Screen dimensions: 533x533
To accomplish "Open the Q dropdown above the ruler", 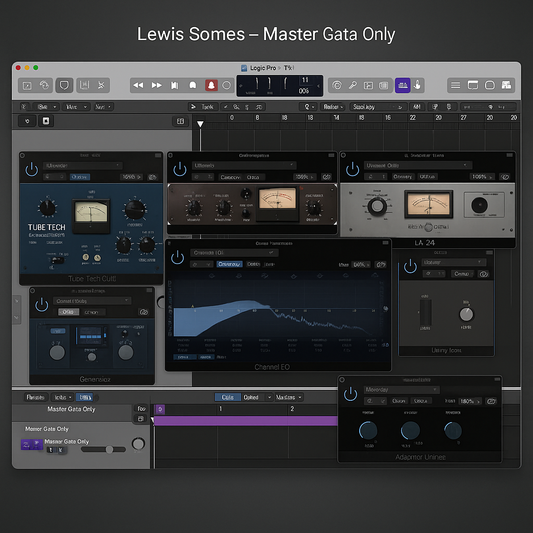I will tap(309, 107).
